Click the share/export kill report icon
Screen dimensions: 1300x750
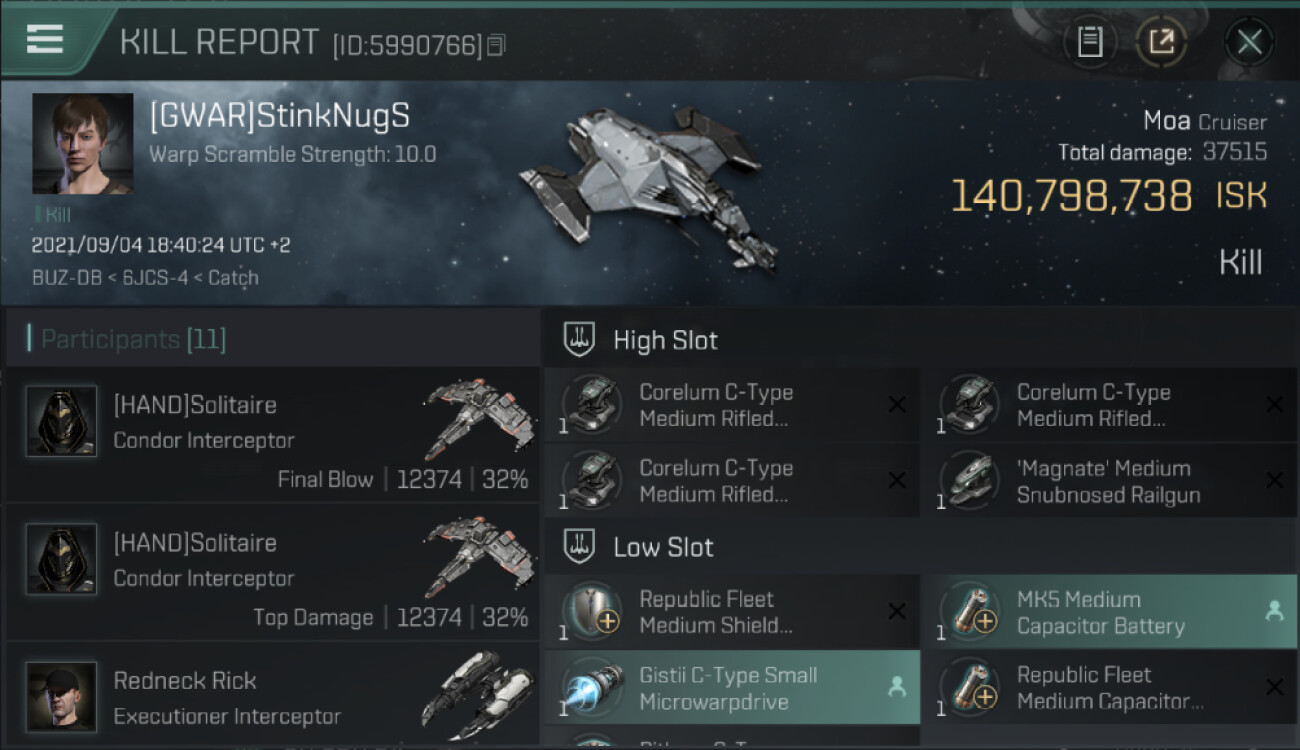[x=1161, y=42]
